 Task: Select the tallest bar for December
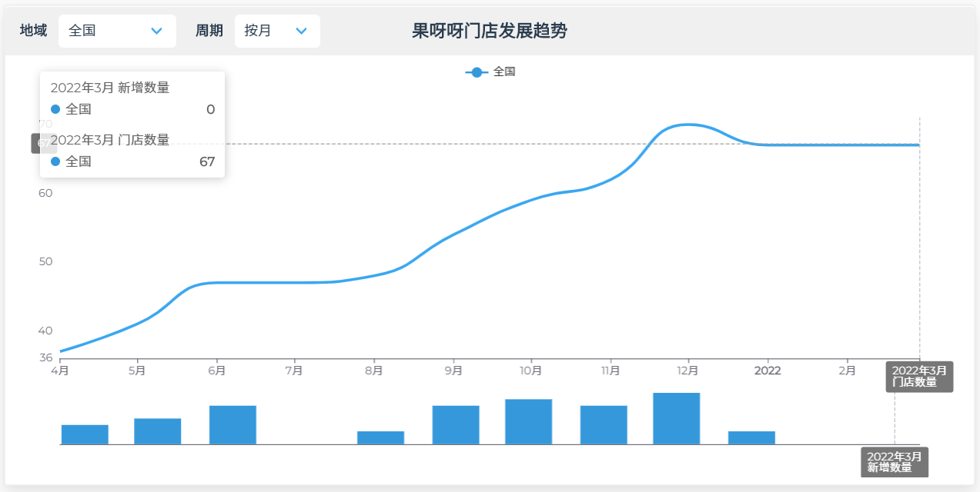click(676, 418)
